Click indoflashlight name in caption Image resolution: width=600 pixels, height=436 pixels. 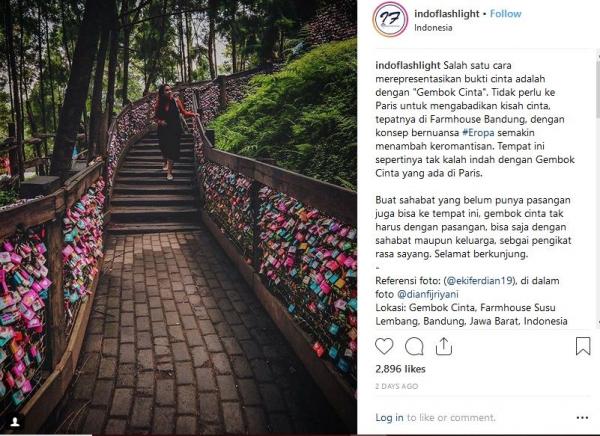[x=408, y=65]
